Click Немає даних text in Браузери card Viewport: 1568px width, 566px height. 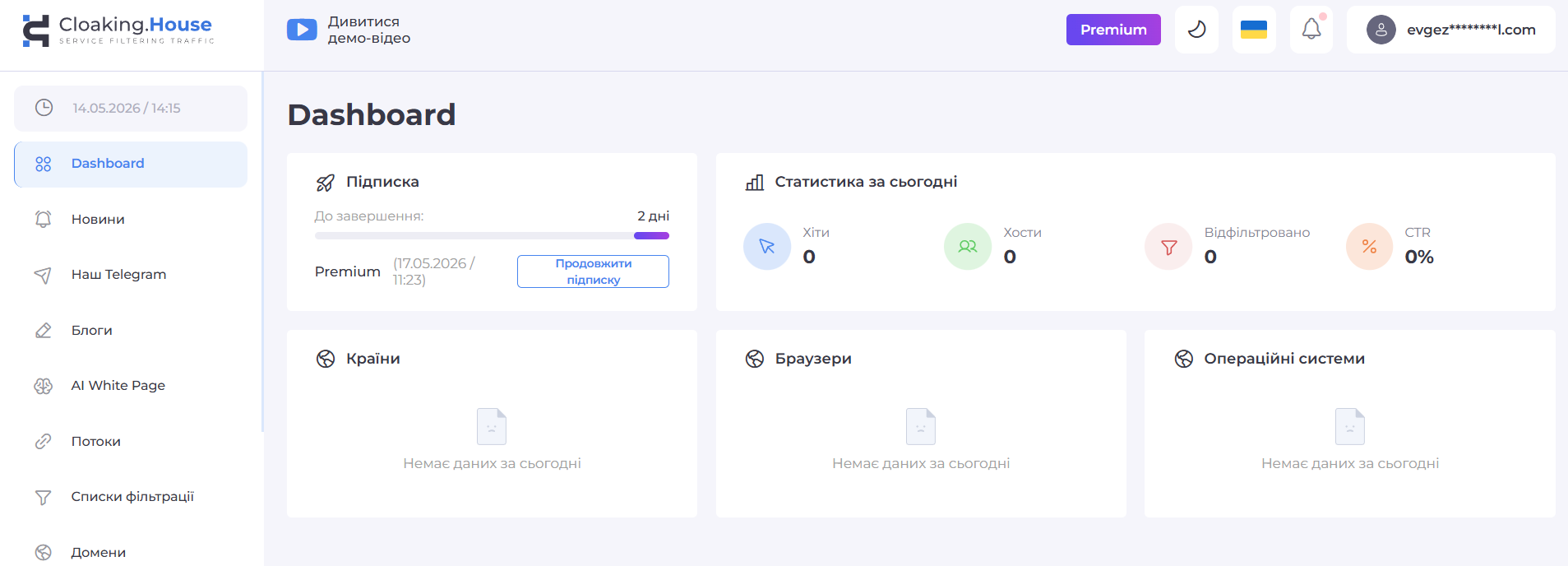[x=921, y=463]
